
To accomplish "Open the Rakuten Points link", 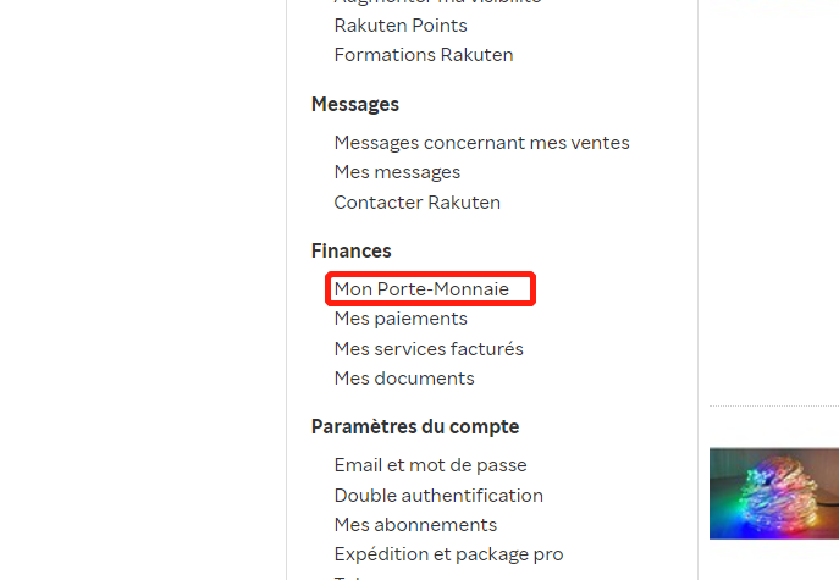I will tap(400, 25).
